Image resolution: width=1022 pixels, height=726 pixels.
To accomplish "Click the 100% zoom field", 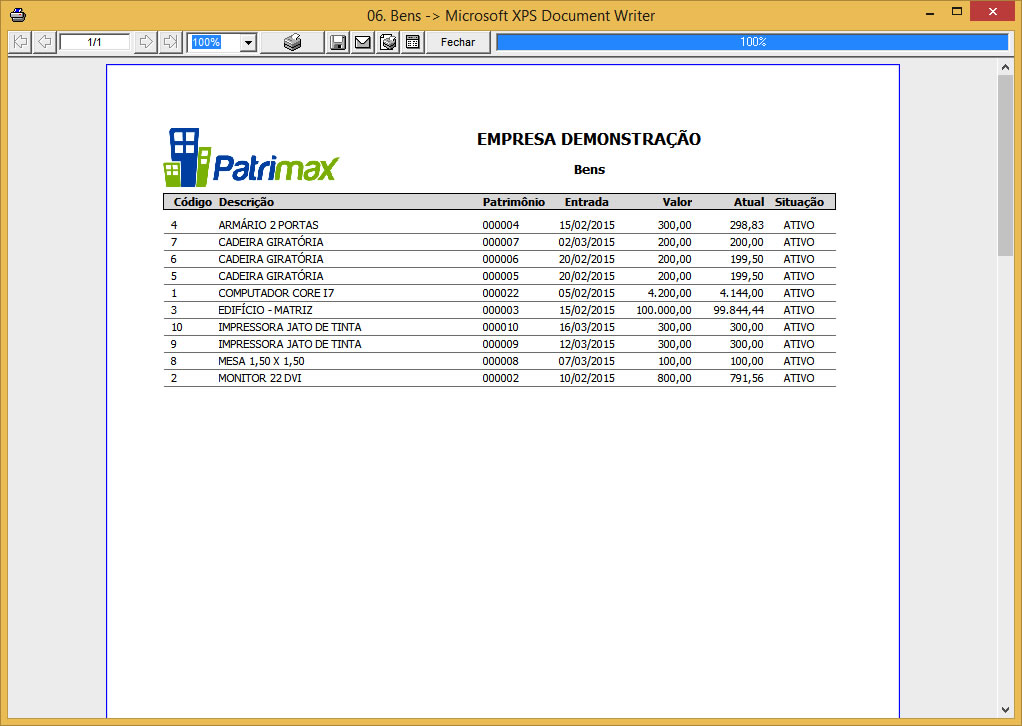I will point(214,42).
